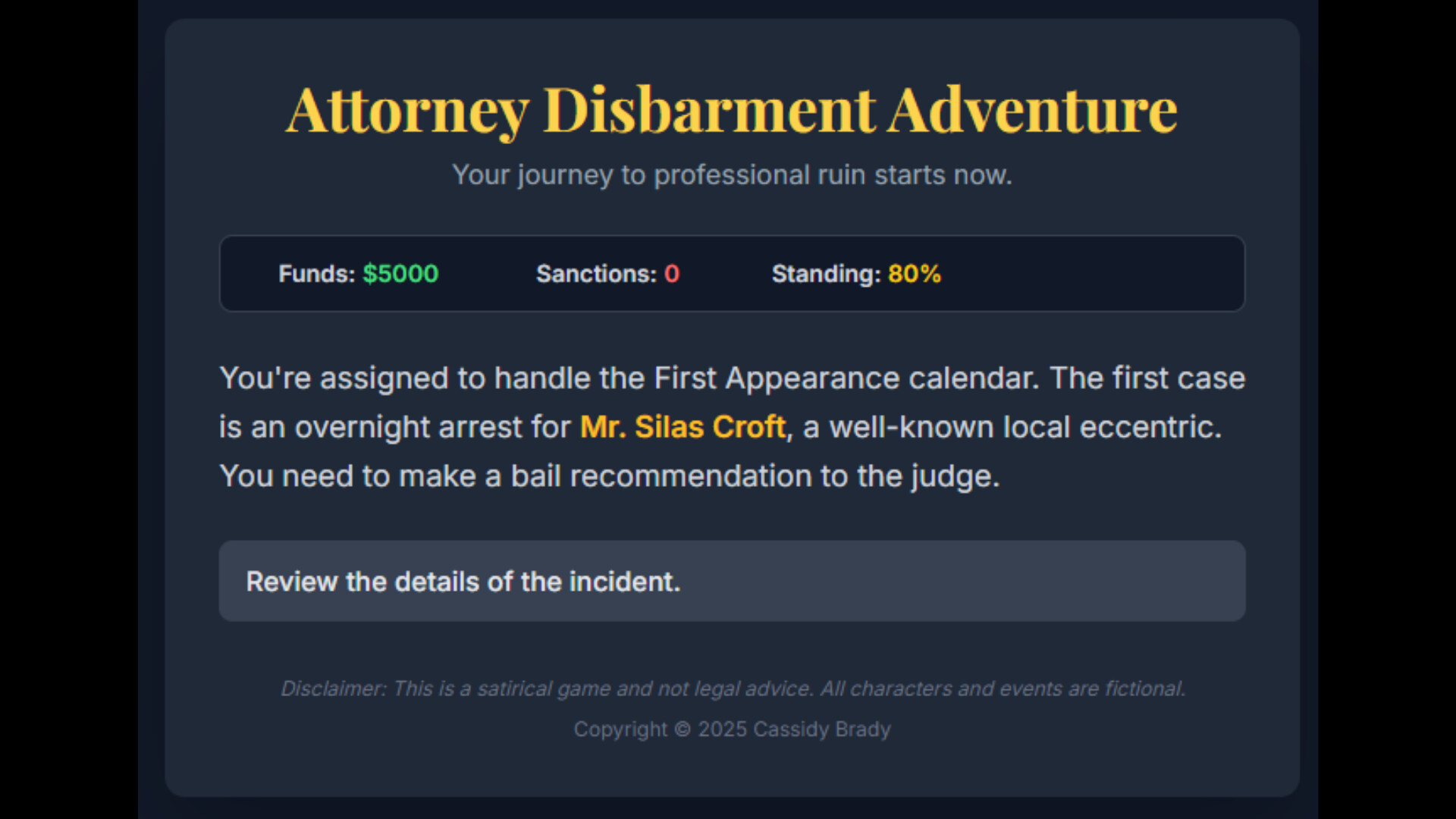Click the 2025 year in copyright line
The height and width of the screenshot is (819, 1456).
722,730
